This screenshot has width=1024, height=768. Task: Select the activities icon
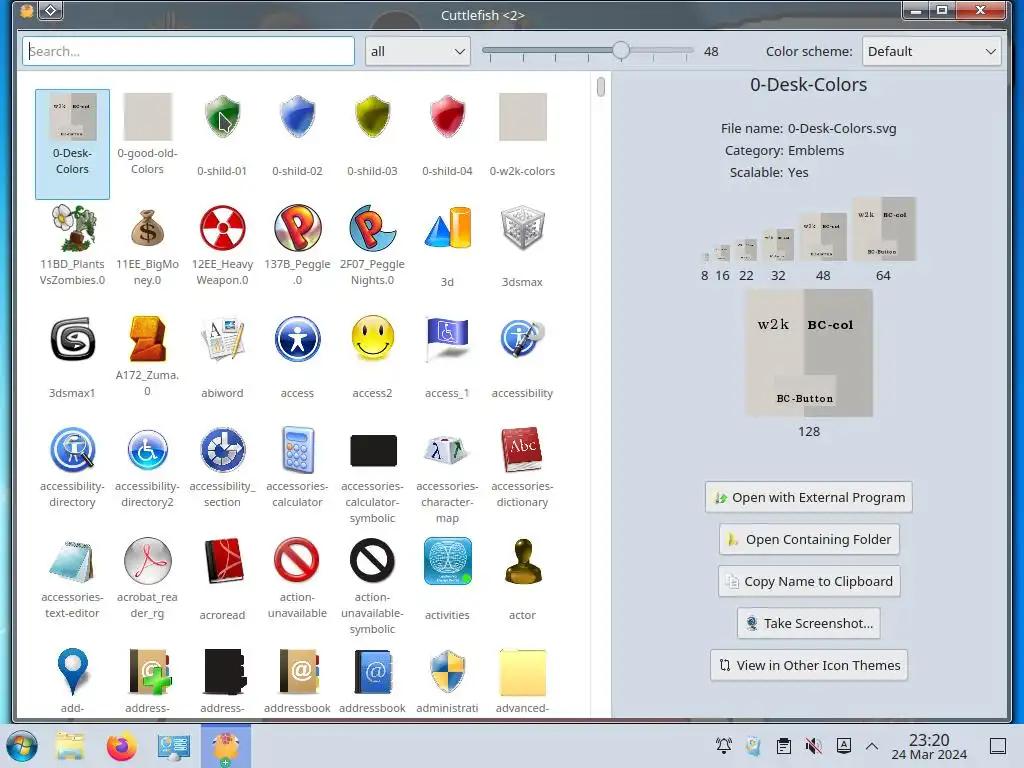[447, 561]
